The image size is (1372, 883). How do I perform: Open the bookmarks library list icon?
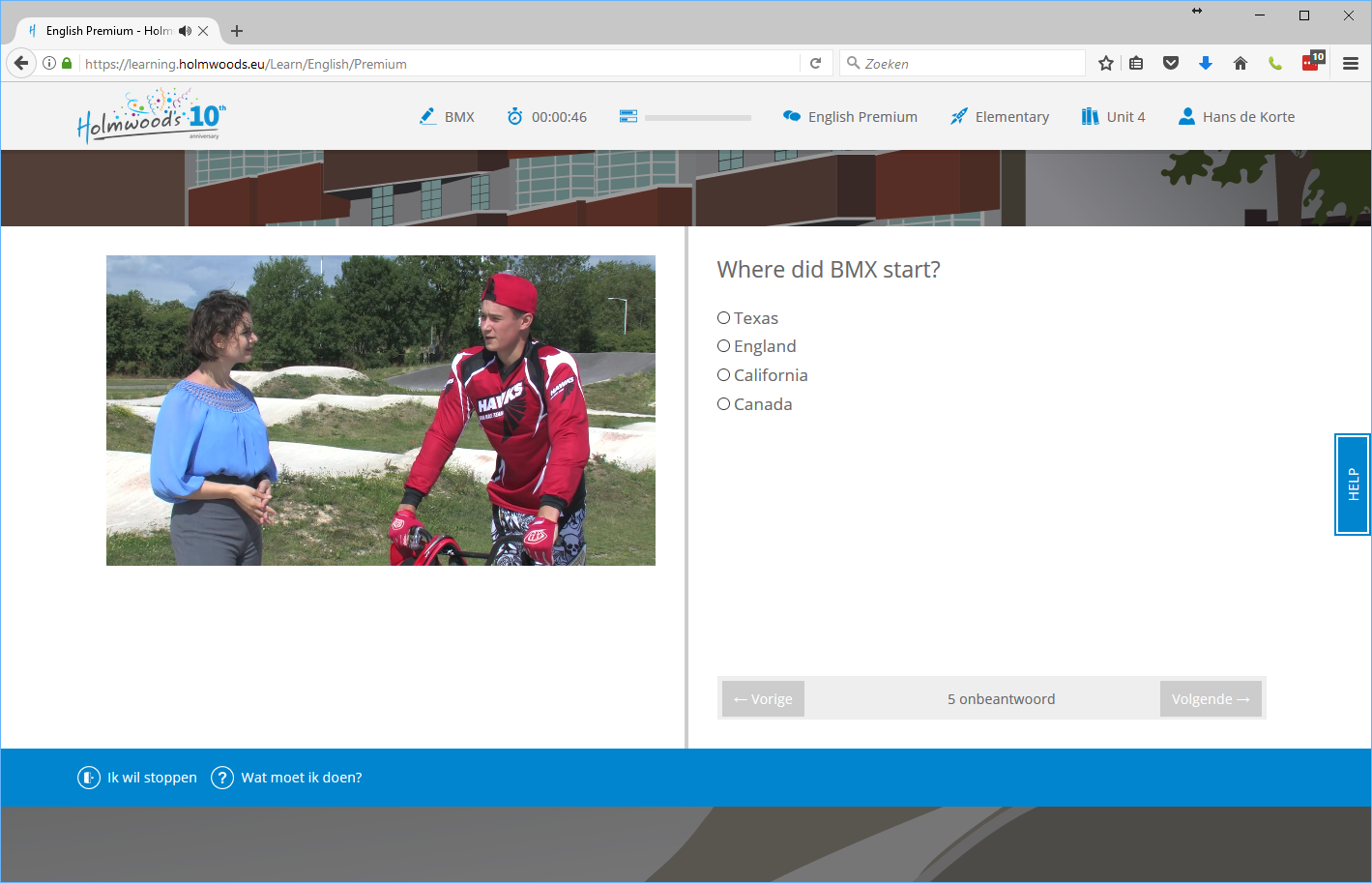click(x=1136, y=63)
